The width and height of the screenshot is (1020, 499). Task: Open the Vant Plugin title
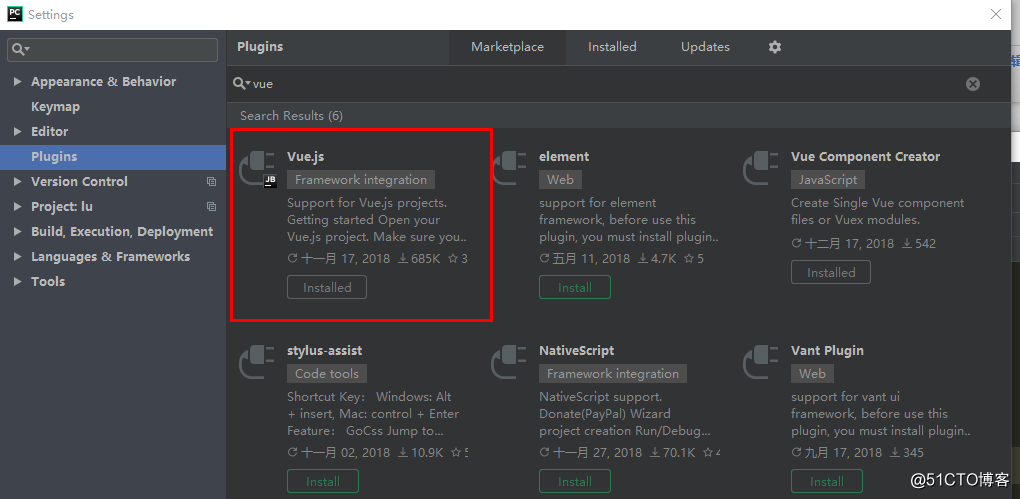tap(827, 351)
